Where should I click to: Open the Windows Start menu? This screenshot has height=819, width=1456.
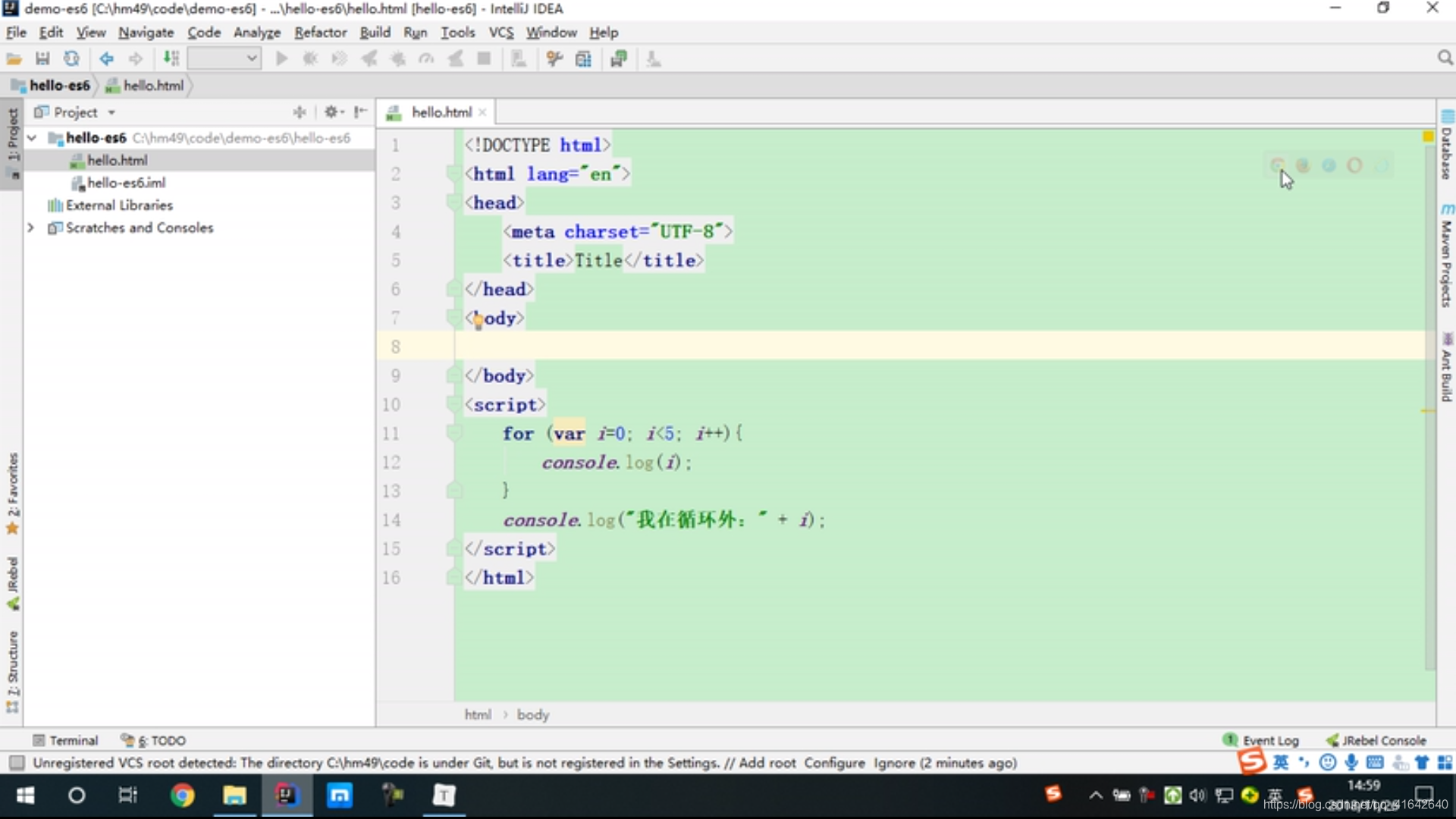(25, 795)
